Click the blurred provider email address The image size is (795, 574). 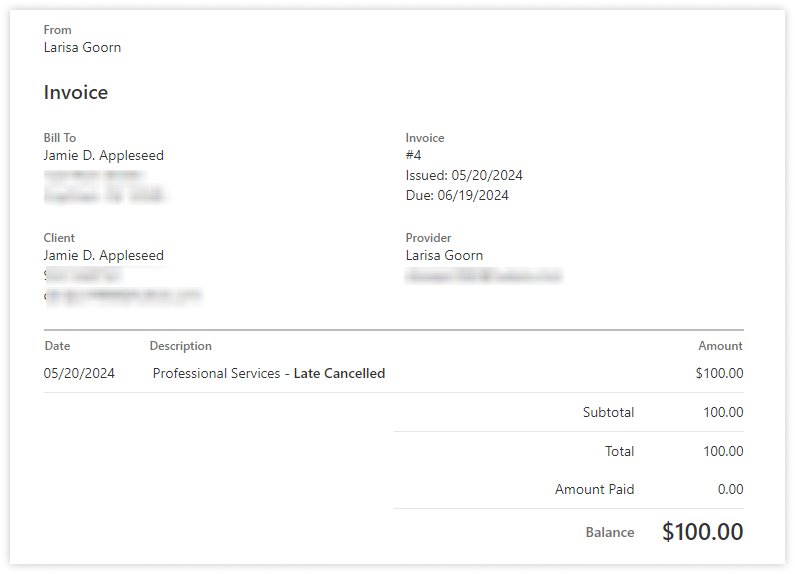[483, 275]
